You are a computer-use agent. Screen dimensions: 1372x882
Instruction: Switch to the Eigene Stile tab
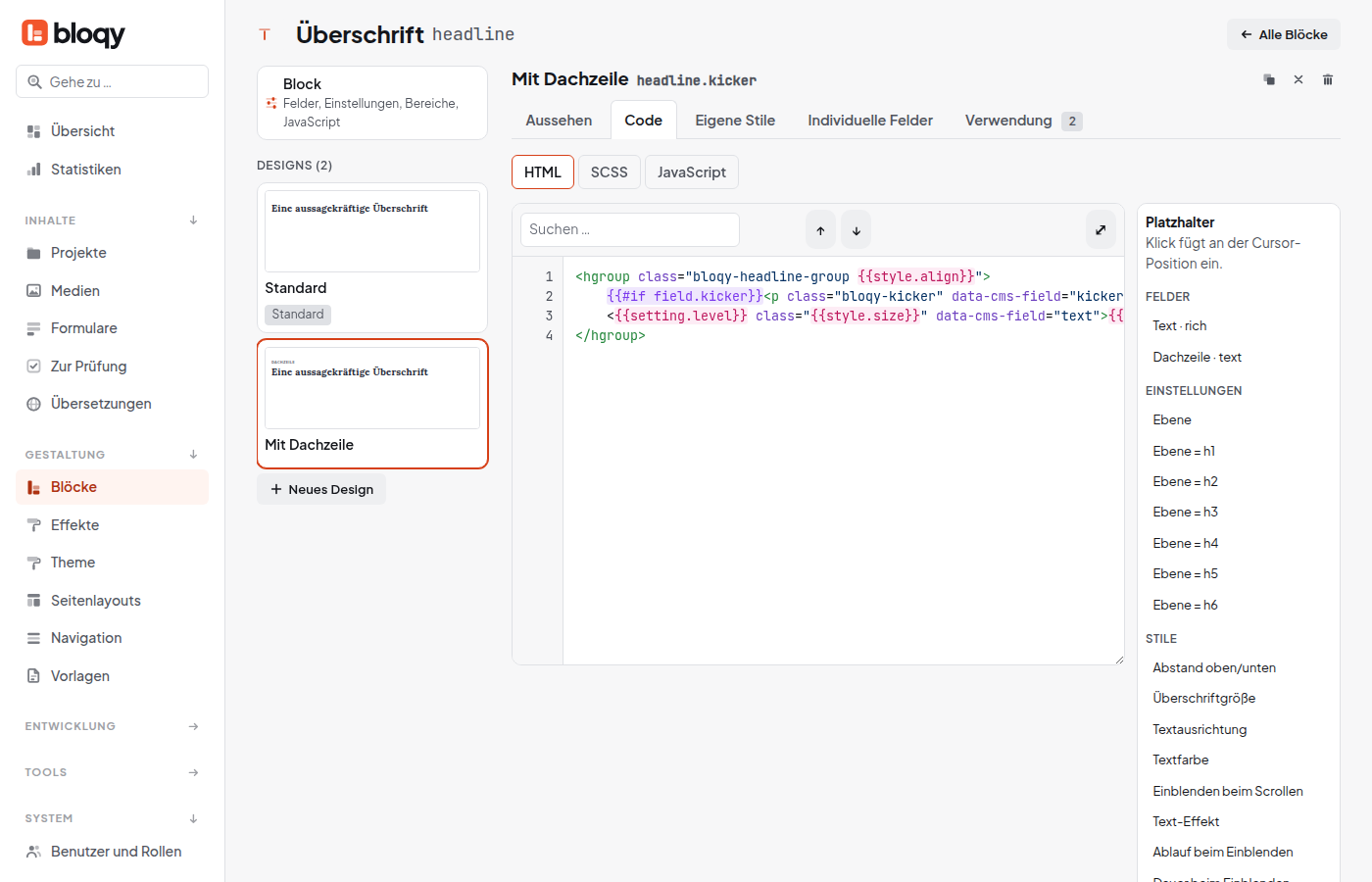point(735,121)
